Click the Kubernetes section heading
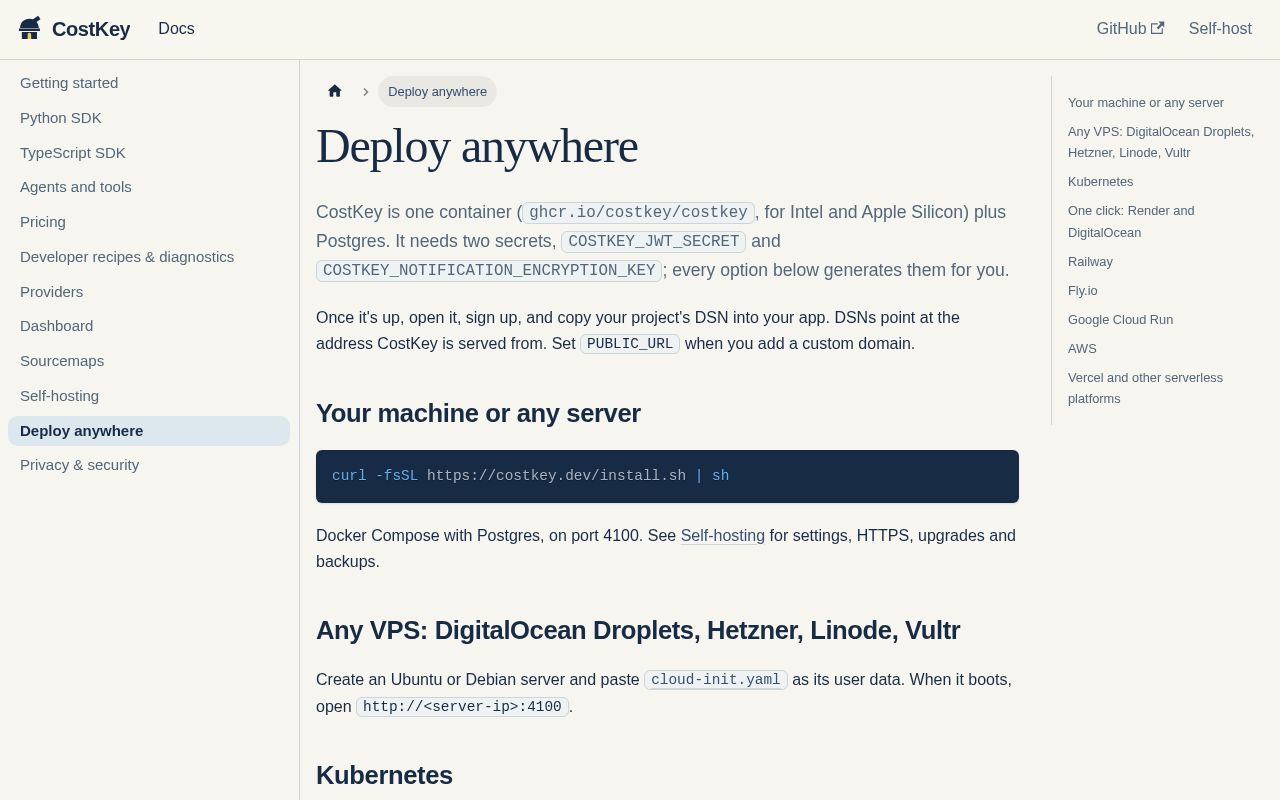Image resolution: width=1280 pixels, height=800 pixels. (x=384, y=776)
